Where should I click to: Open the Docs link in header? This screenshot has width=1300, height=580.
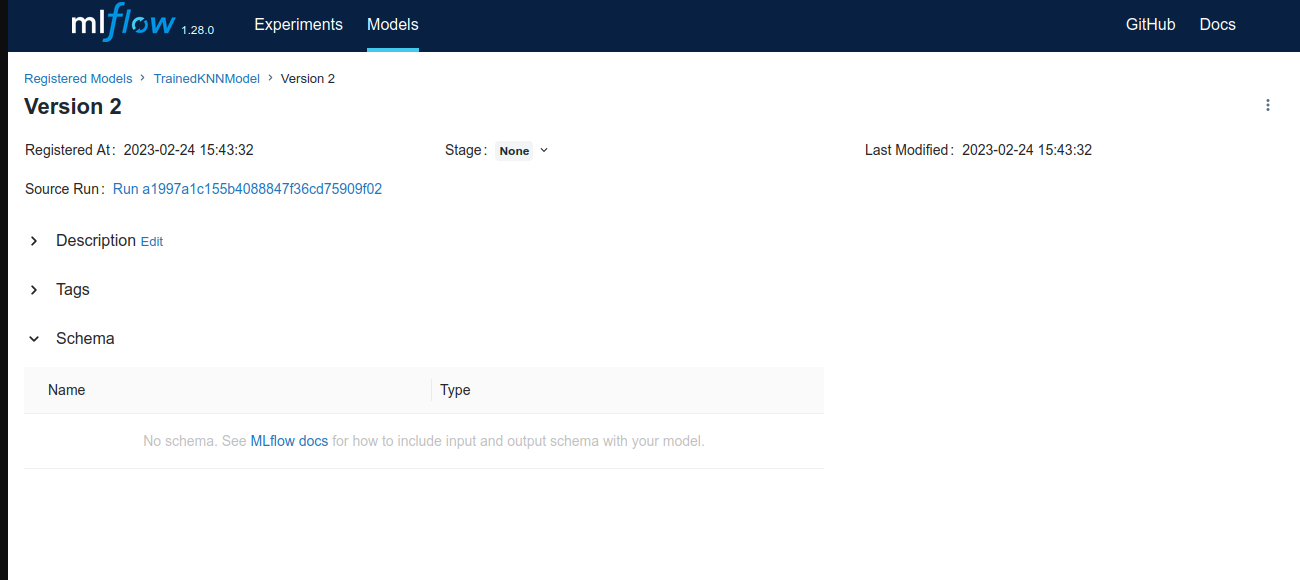(x=1217, y=24)
